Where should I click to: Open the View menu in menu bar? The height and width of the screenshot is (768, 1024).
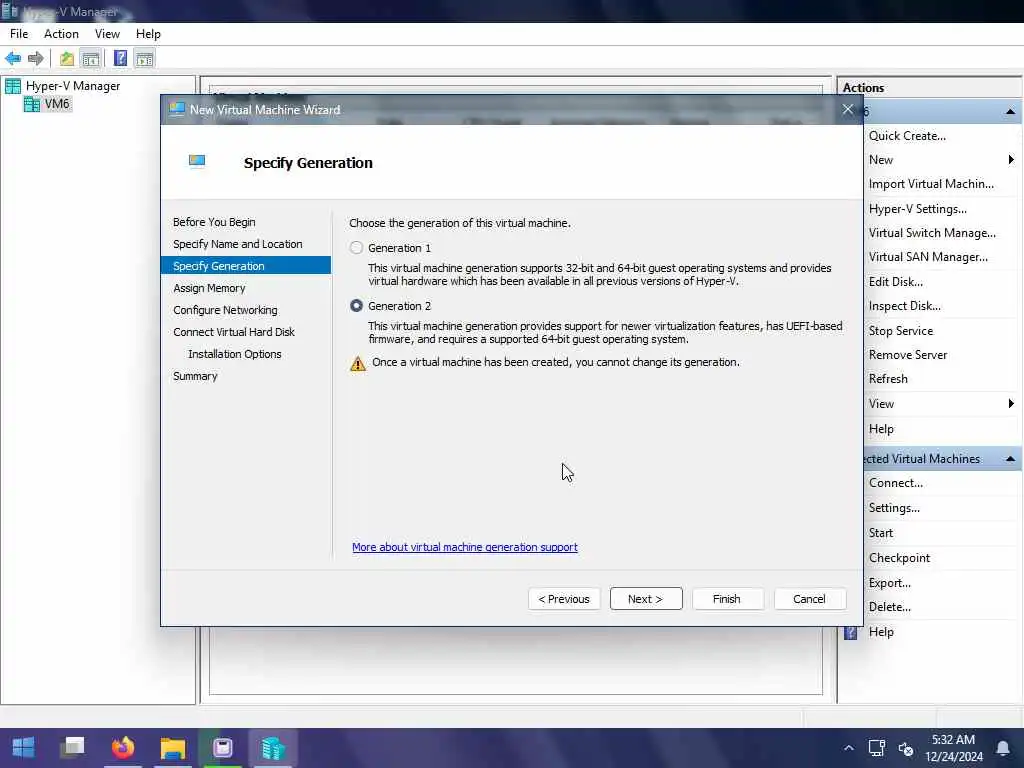tap(107, 34)
